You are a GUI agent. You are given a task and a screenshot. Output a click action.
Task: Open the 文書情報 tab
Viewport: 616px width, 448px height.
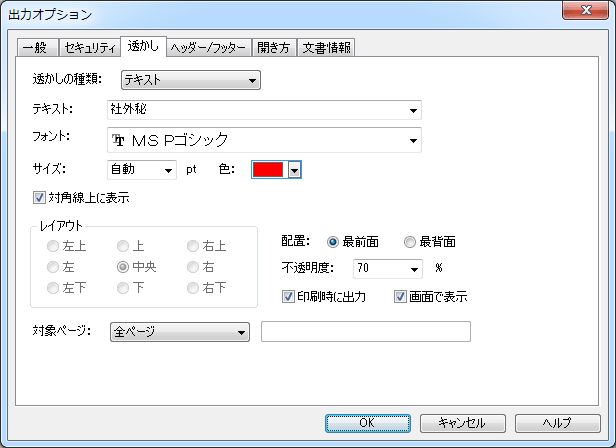coord(327,48)
